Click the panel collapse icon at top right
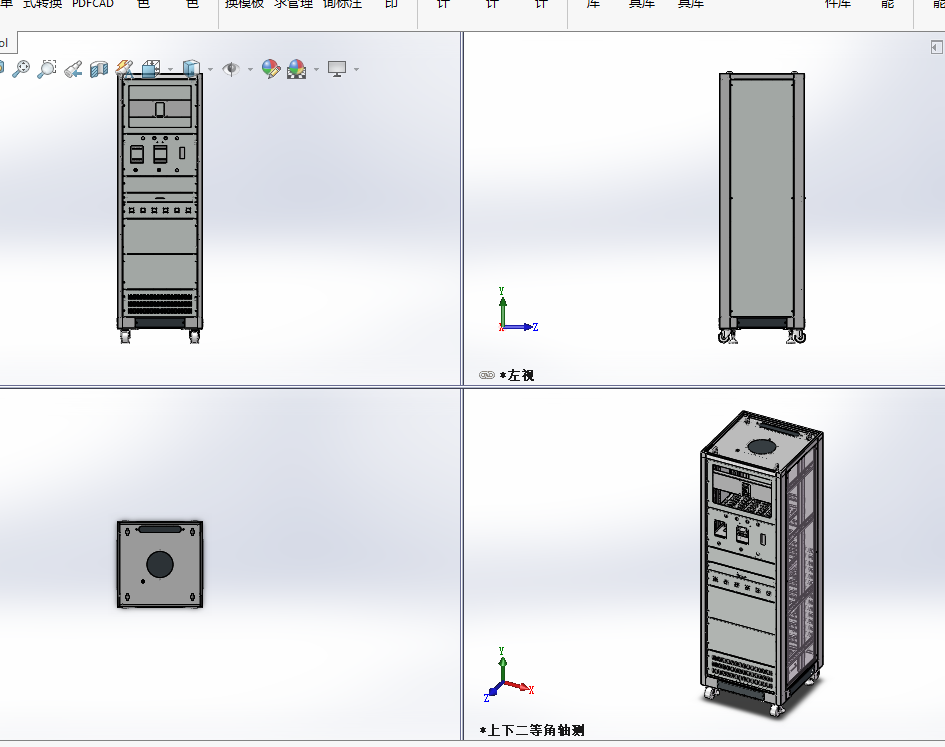The width and height of the screenshot is (945, 747). click(936, 47)
